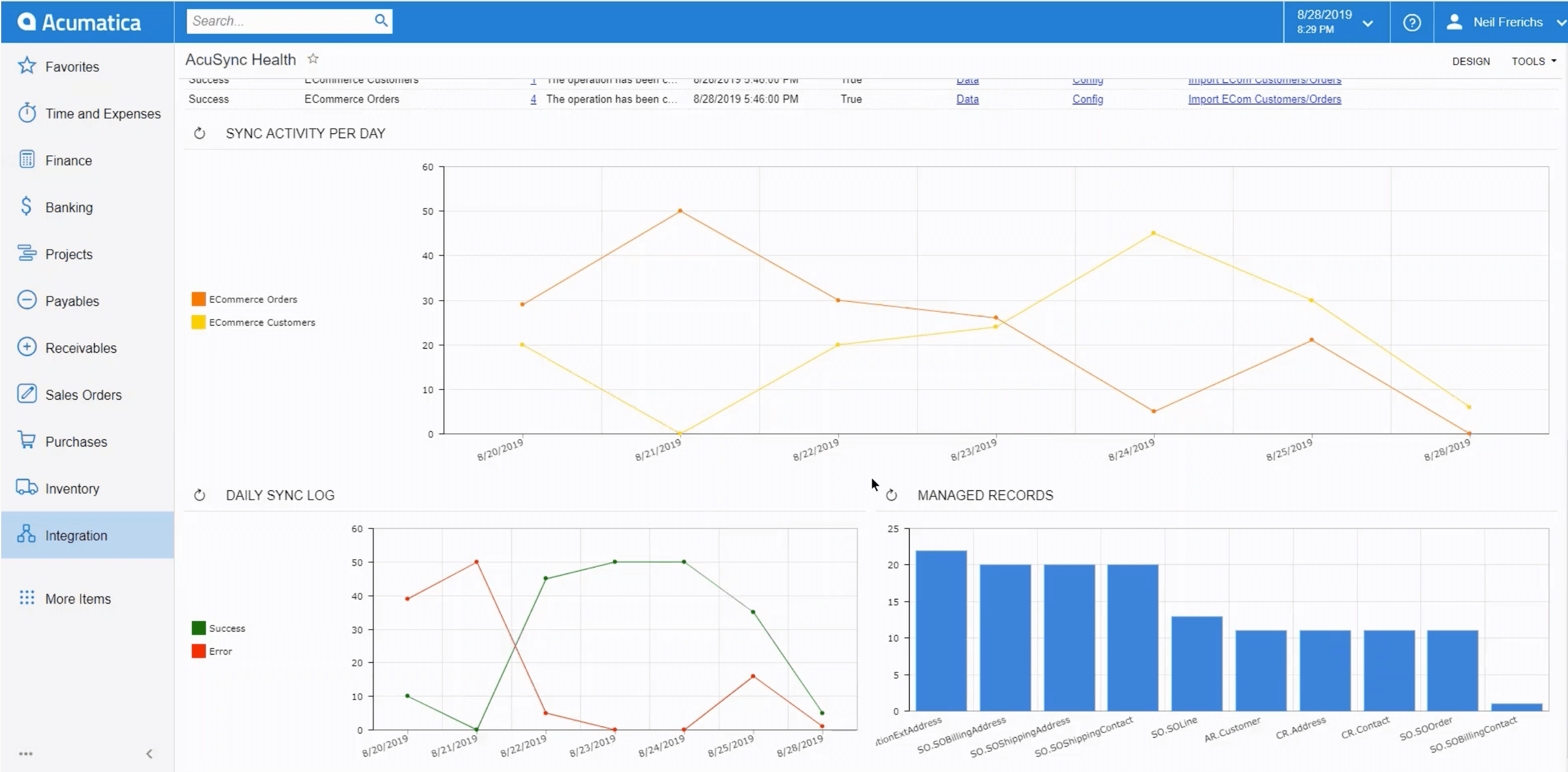1568x772 pixels.
Task: Click 'The operation has been c...' in Orders row
Action: (611, 98)
